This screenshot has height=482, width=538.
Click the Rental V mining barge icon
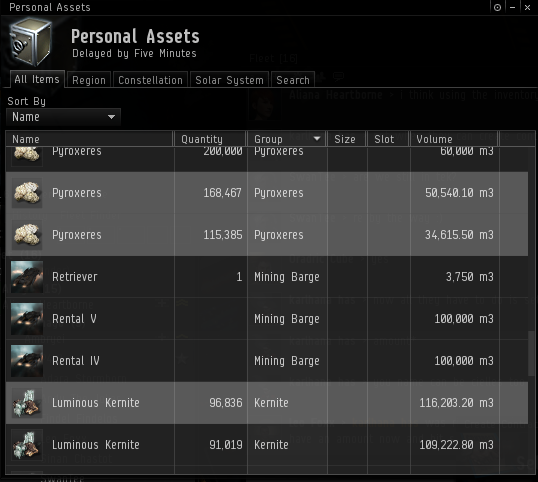pyautogui.click(x=27, y=319)
